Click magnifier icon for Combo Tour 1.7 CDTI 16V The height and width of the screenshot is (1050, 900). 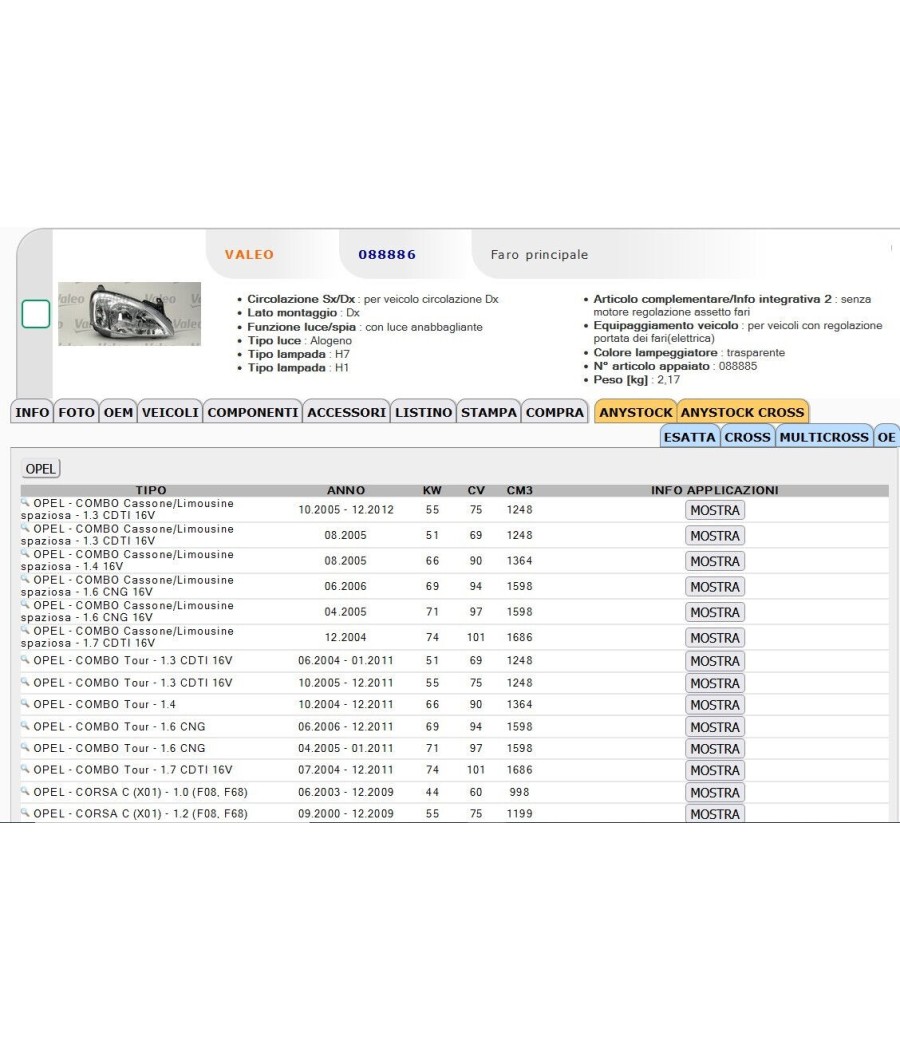(25, 768)
